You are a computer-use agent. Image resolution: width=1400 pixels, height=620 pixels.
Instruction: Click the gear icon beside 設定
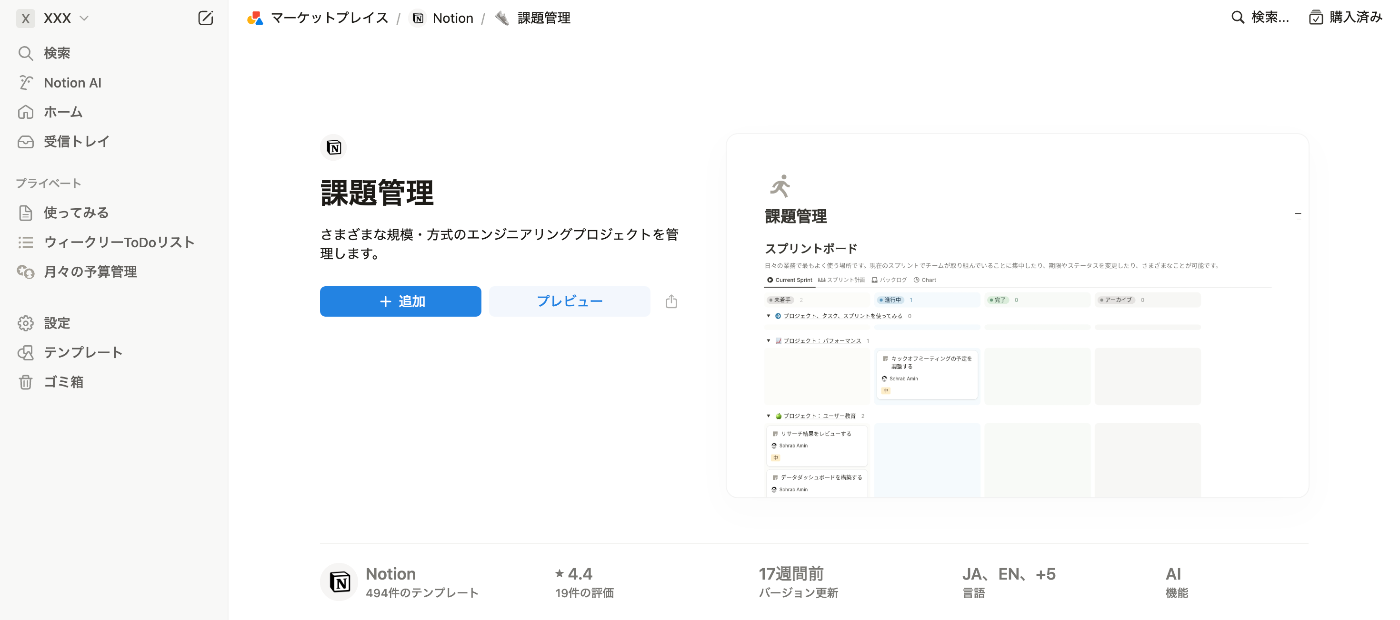(26, 323)
